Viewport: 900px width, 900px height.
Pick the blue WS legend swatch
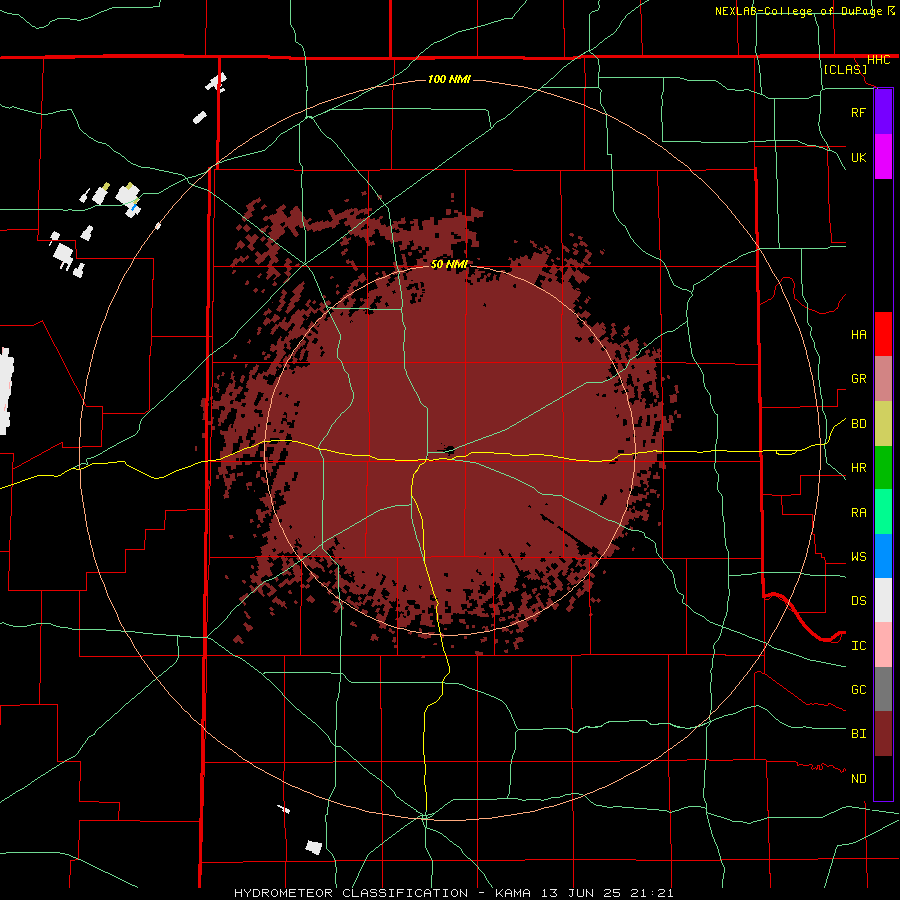pos(883,556)
